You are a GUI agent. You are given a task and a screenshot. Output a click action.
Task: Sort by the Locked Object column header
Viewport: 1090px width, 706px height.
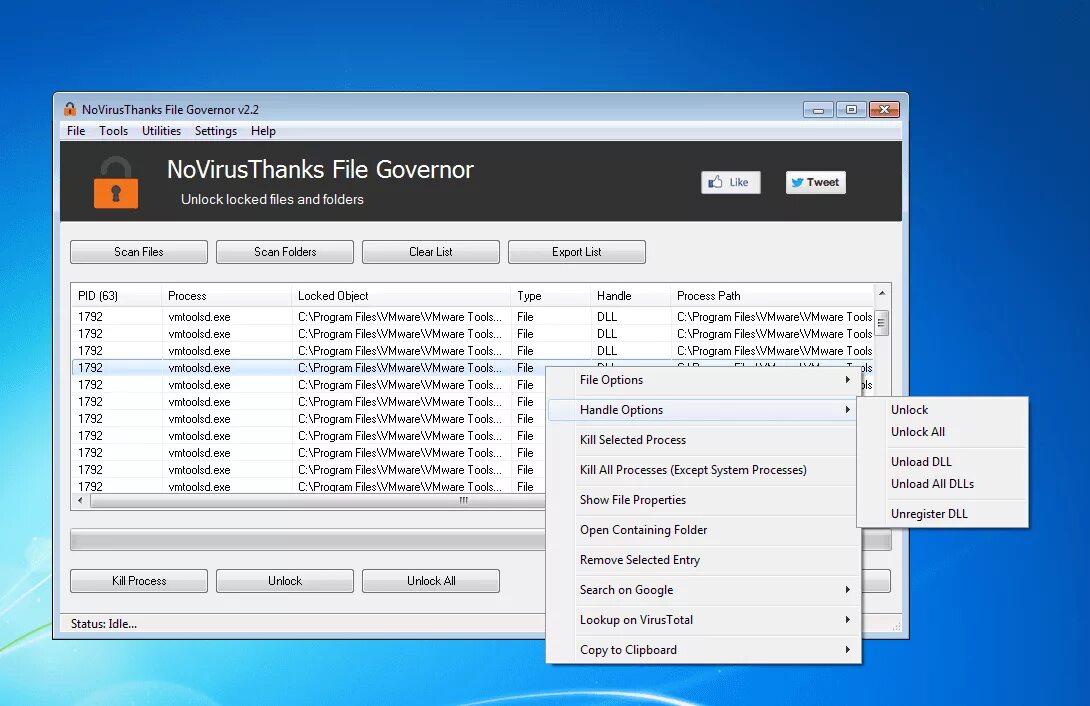pos(401,295)
